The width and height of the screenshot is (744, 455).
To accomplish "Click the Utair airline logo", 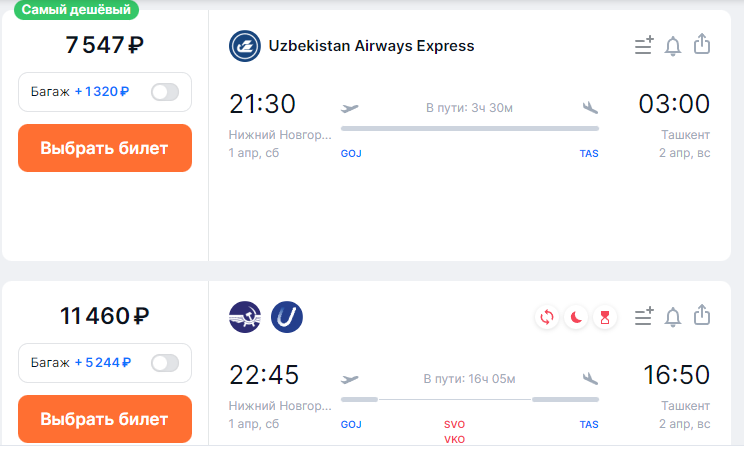I will 287,317.
